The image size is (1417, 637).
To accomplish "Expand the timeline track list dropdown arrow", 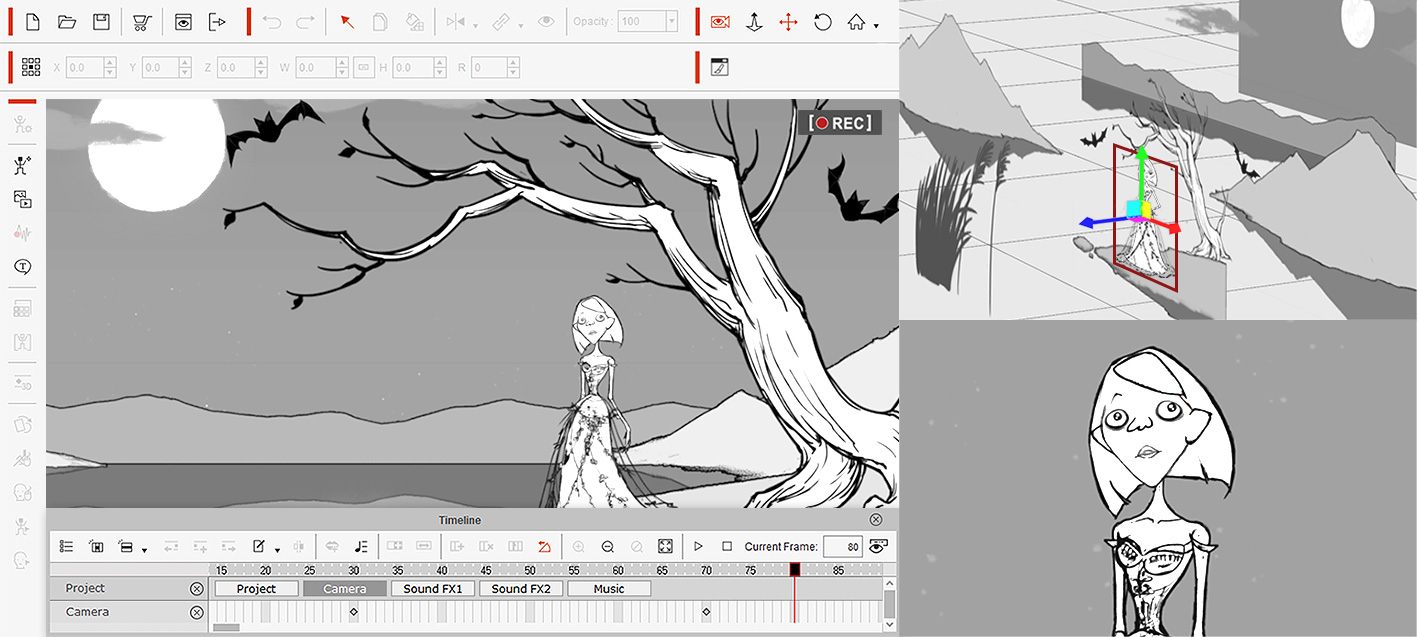I will pos(144,550).
